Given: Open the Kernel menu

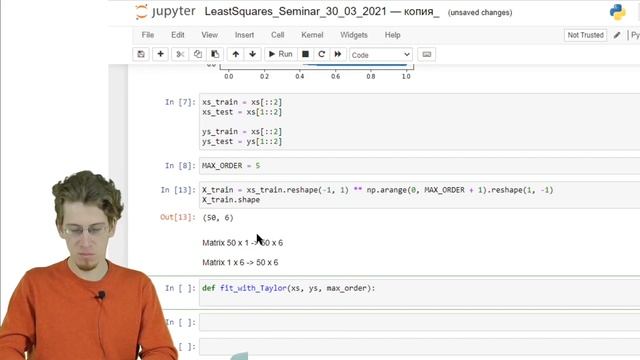Looking at the screenshot, I should (312, 35).
